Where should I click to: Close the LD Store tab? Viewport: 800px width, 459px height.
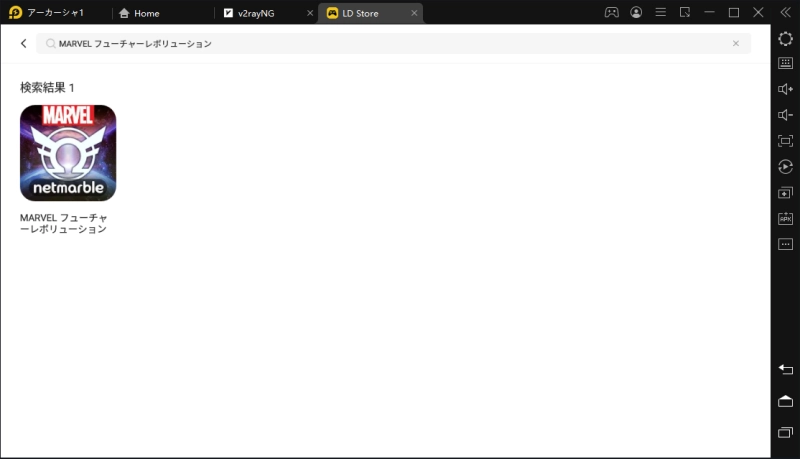click(414, 13)
